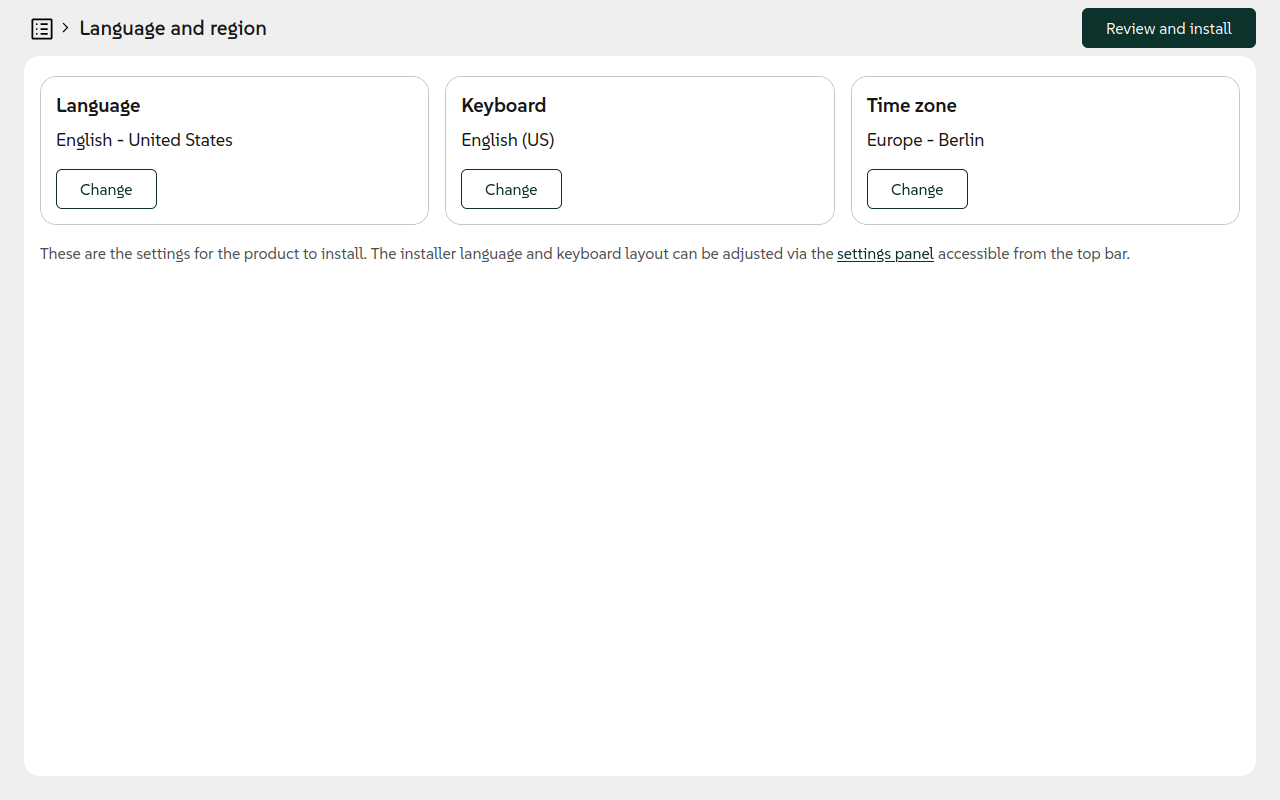Change the Time zone
Viewport: 1280px width, 800px height.
coord(917,189)
